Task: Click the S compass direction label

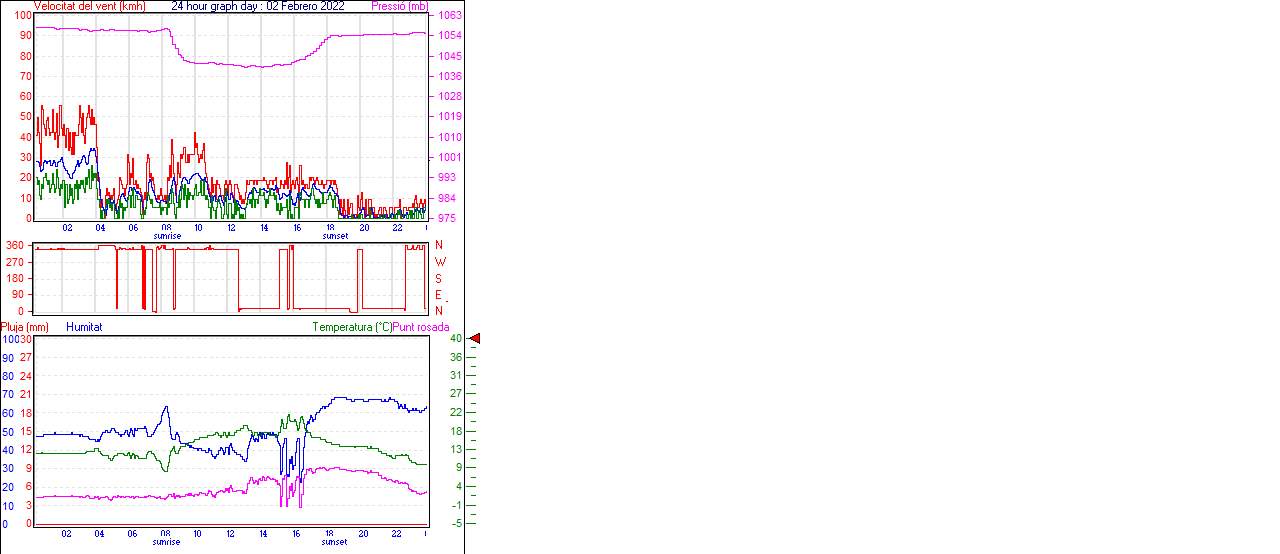Action: point(439,278)
